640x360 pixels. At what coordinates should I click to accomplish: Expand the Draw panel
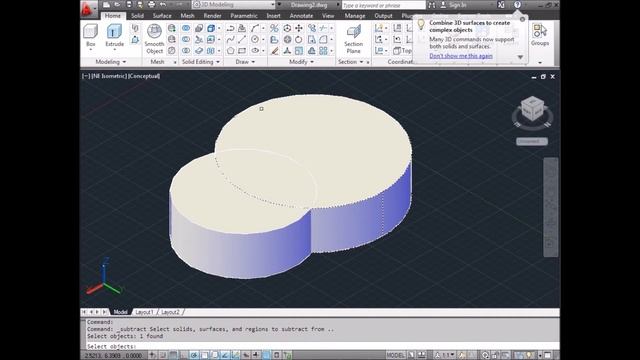click(x=245, y=62)
